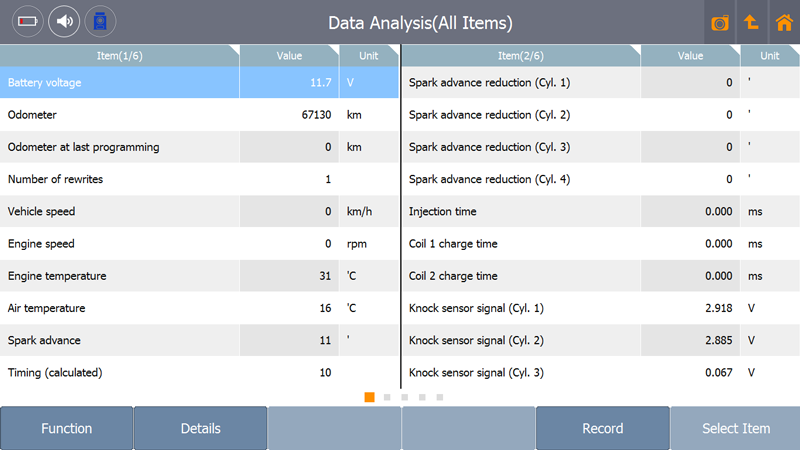This screenshot has width=800, height=450.
Task: Start recording with Record button
Action: pos(603,428)
